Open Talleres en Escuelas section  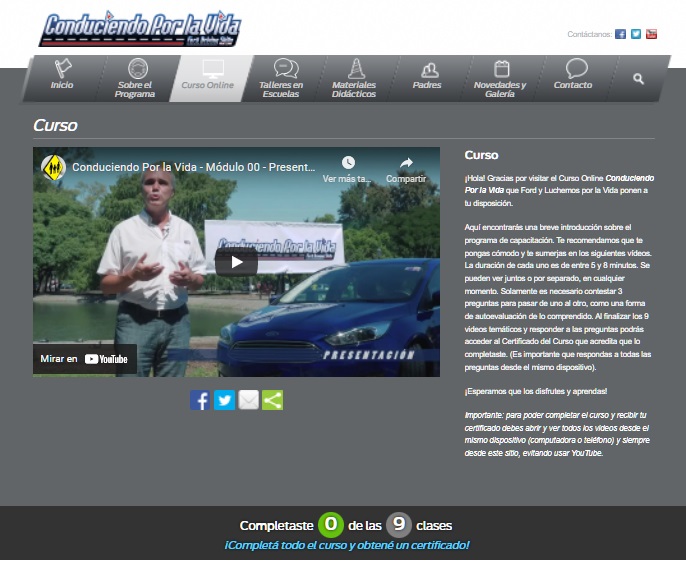click(281, 79)
